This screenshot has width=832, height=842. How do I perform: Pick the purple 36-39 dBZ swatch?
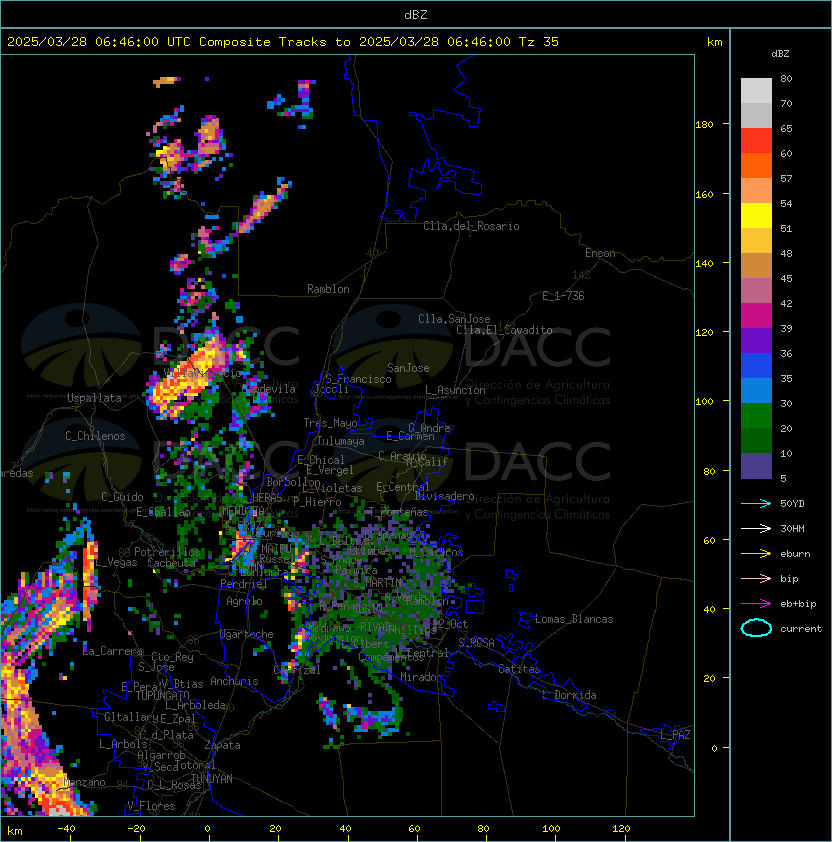(756, 340)
